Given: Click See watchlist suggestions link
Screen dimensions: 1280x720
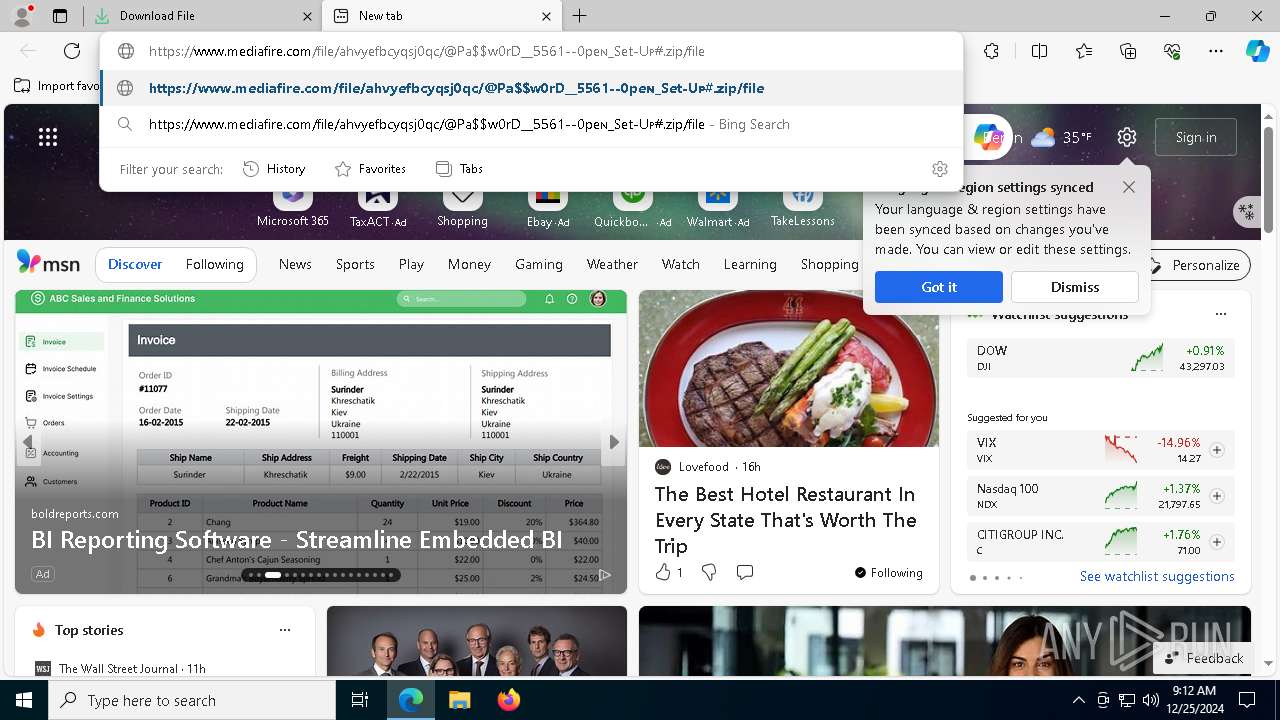Looking at the screenshot, I should pos(1157,576).
